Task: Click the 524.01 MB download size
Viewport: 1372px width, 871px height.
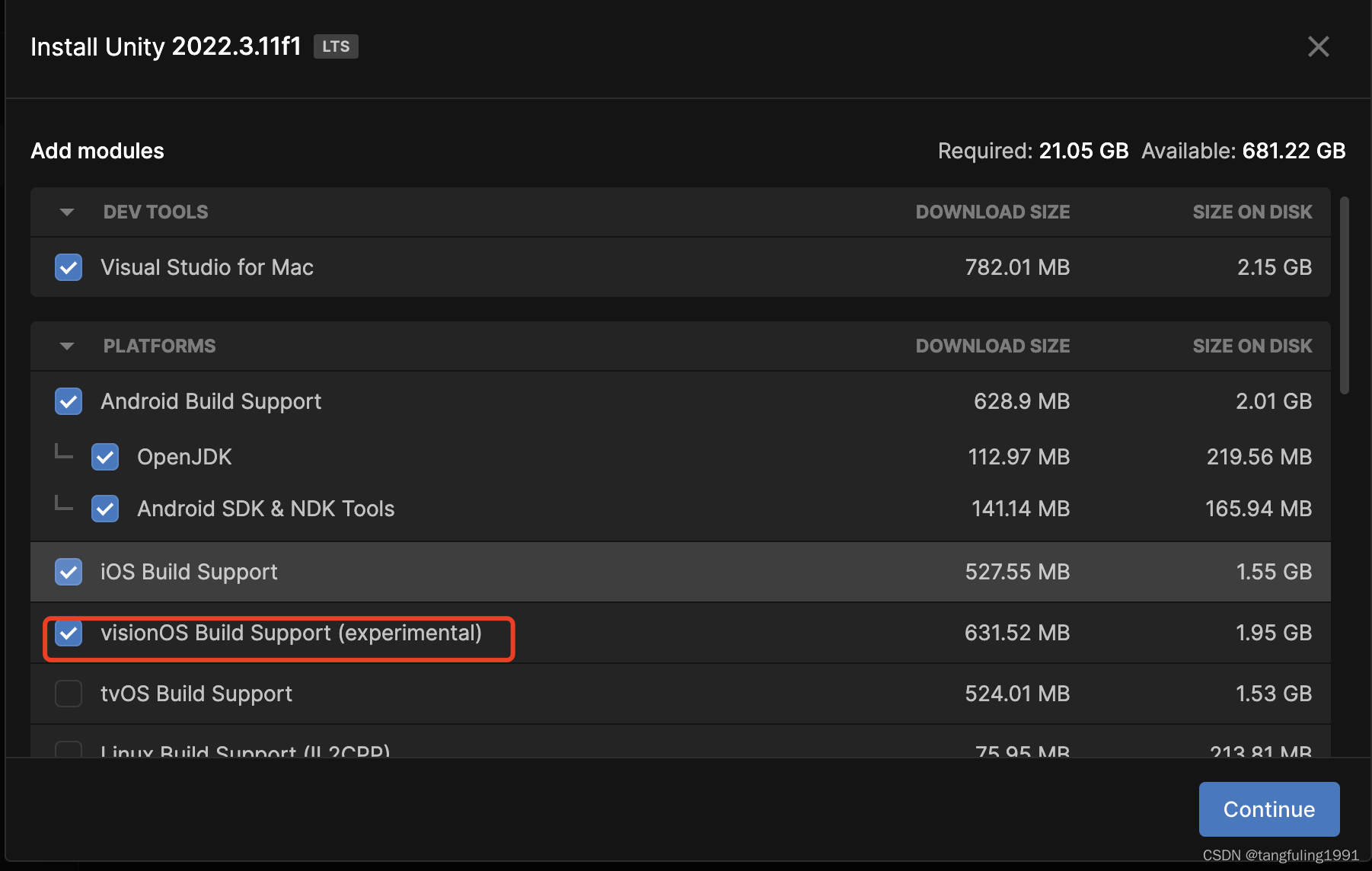Action: tap(1017, 694)
